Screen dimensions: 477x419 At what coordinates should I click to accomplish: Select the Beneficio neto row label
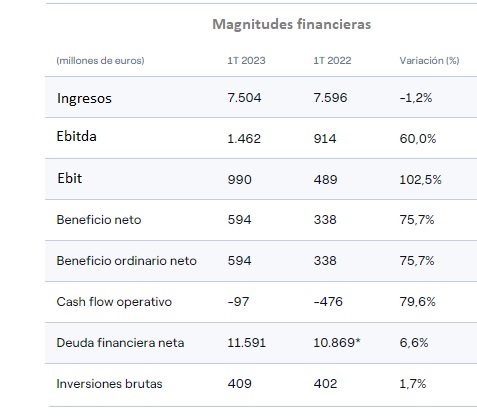[99, 220]
